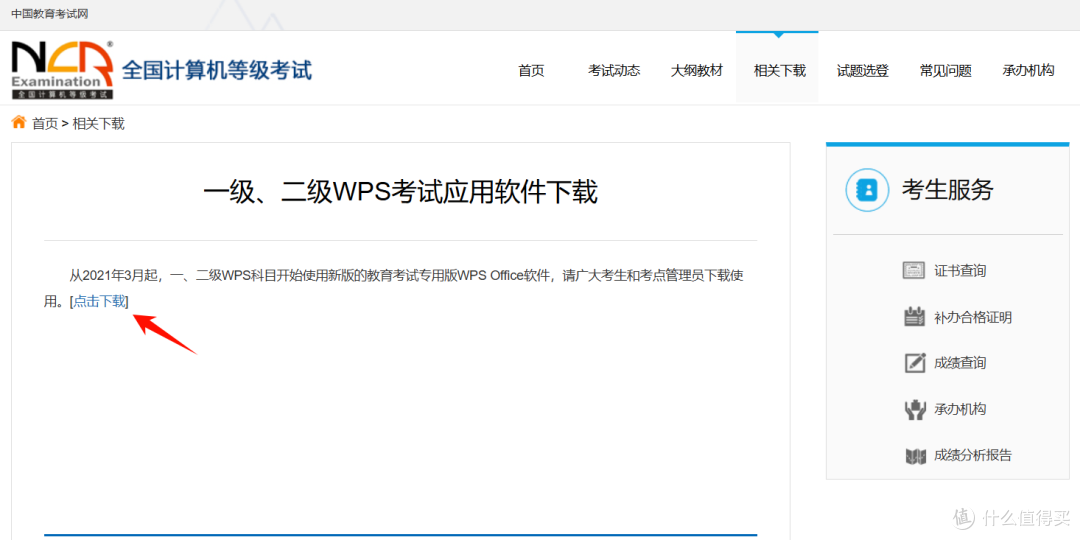
Task: Click the 全国计算机等级考试 site title
Action: pos(217,70)
